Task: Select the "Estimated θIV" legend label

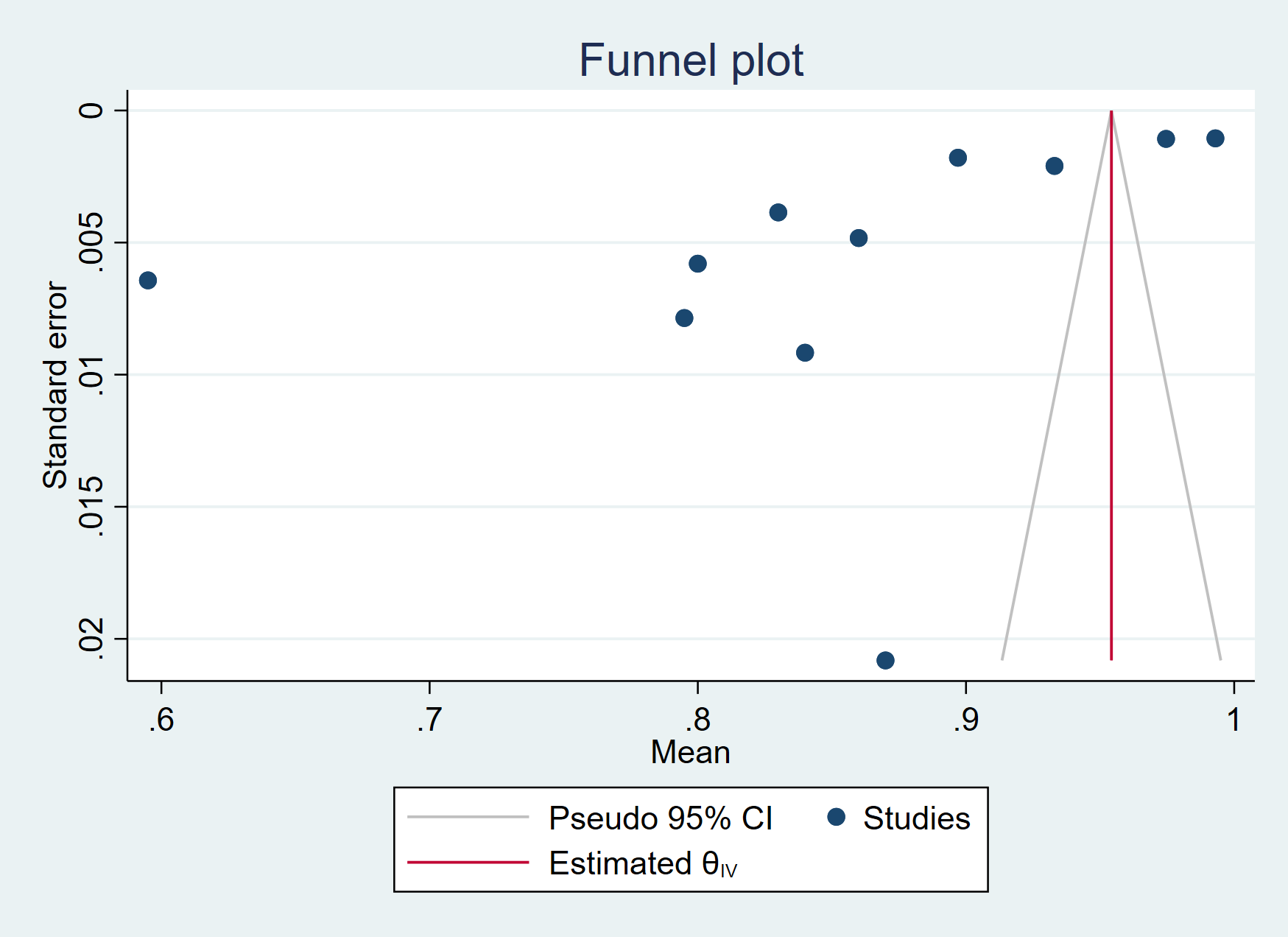Action: coord(642,863)
